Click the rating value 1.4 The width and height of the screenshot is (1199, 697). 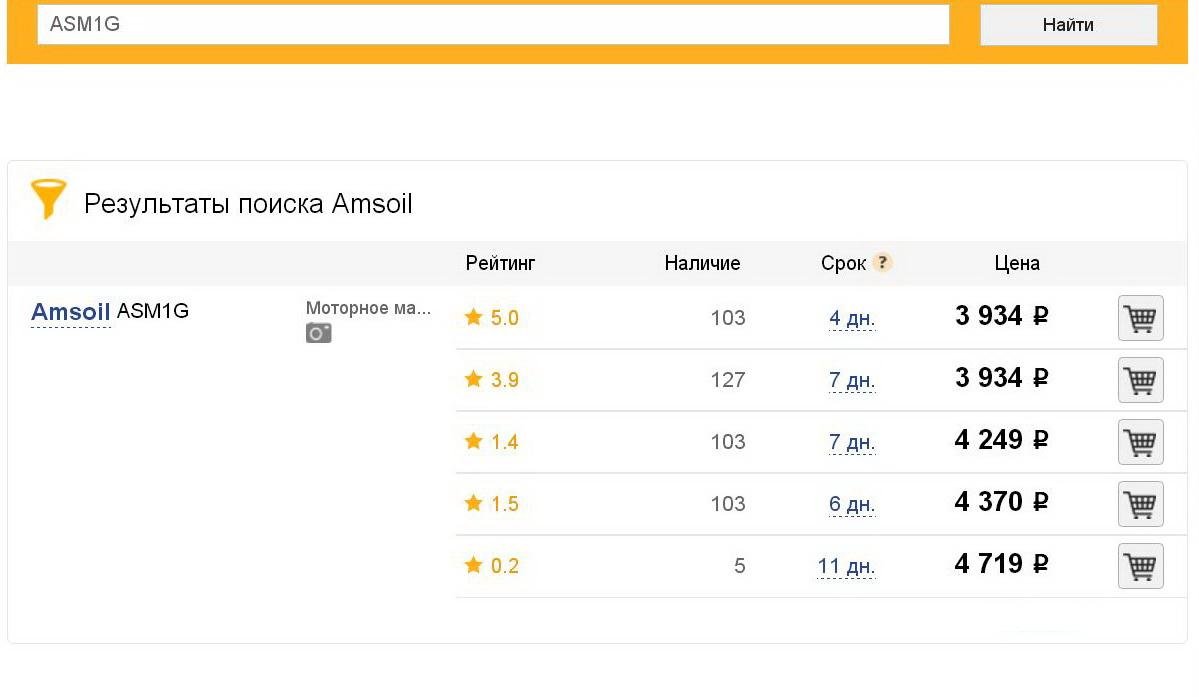point(505,442)
